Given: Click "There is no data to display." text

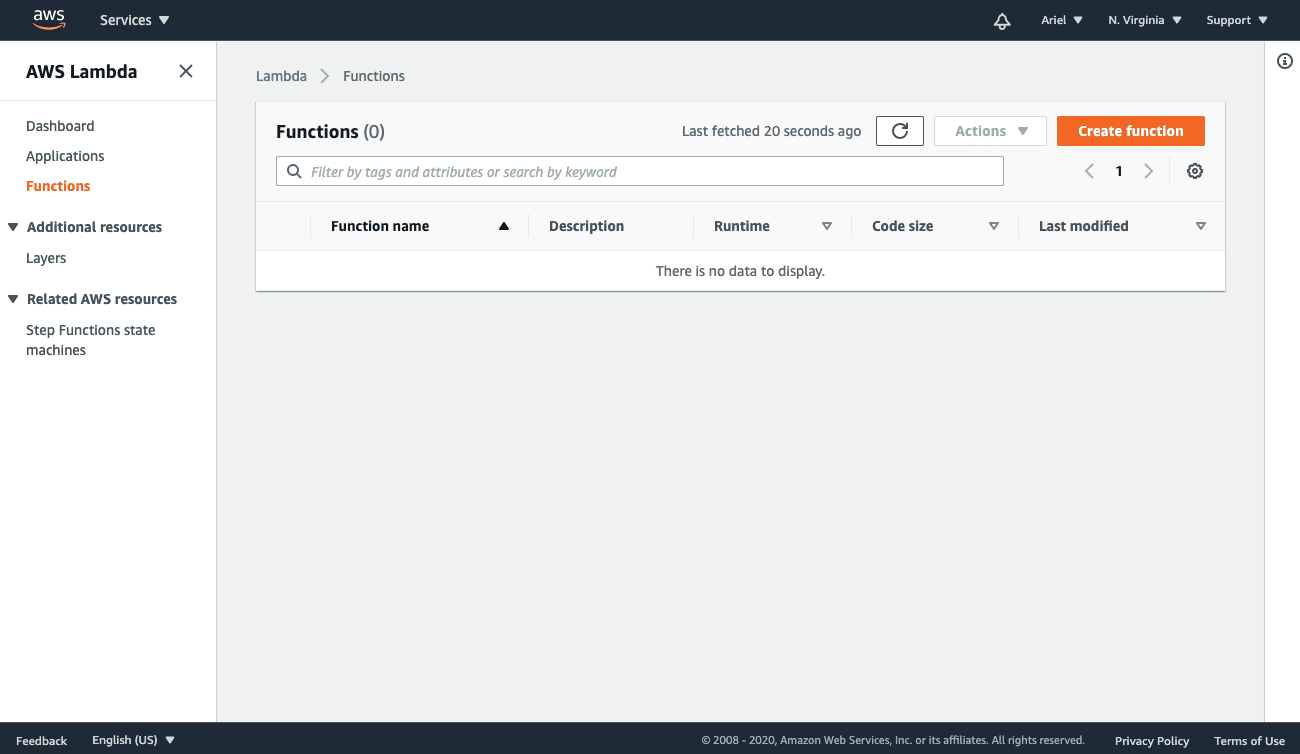Looking at the screenshot, I should click(x=740, y=271).
